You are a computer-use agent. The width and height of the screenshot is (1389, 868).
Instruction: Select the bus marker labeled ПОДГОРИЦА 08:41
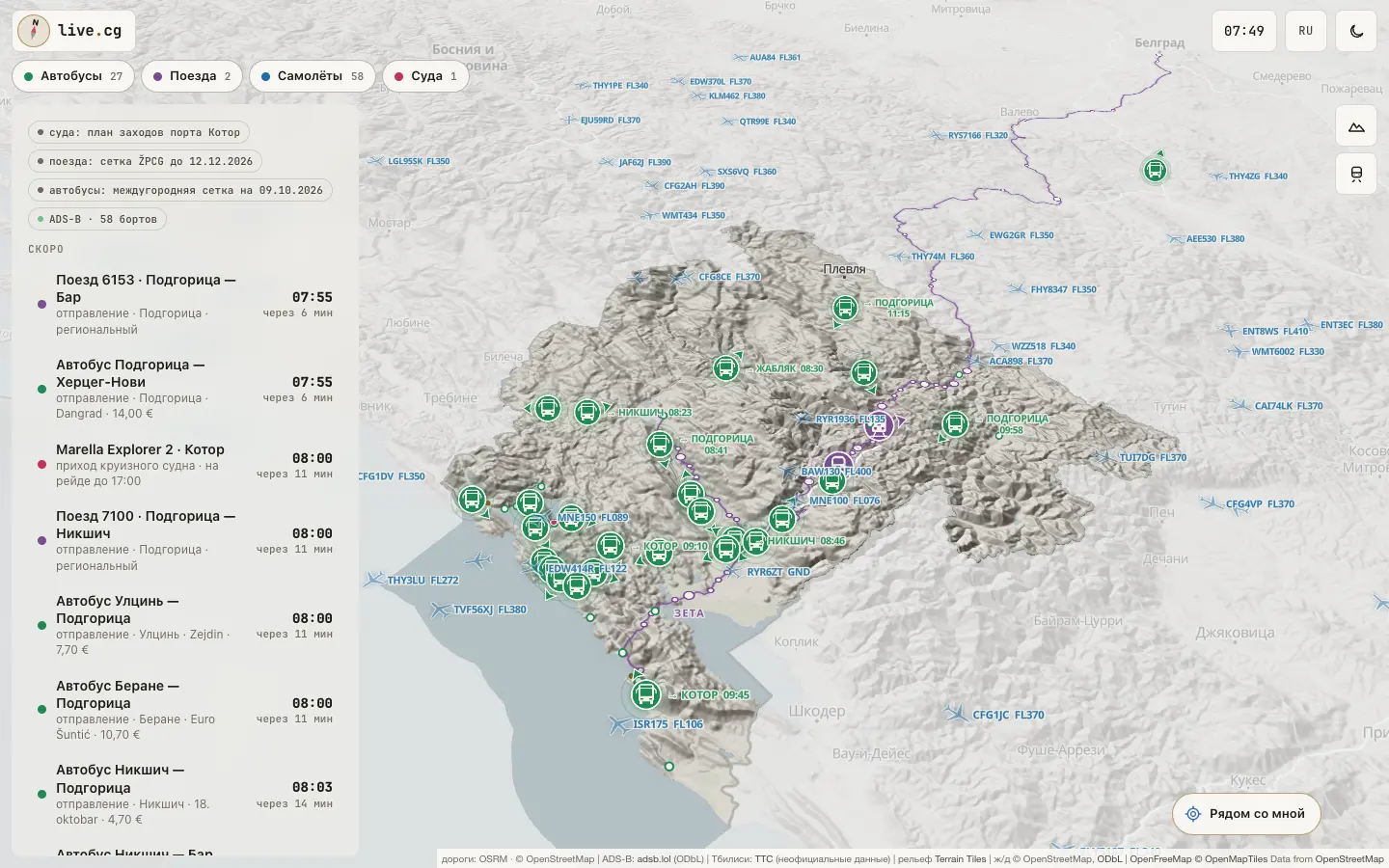click(x=660, y=445)
